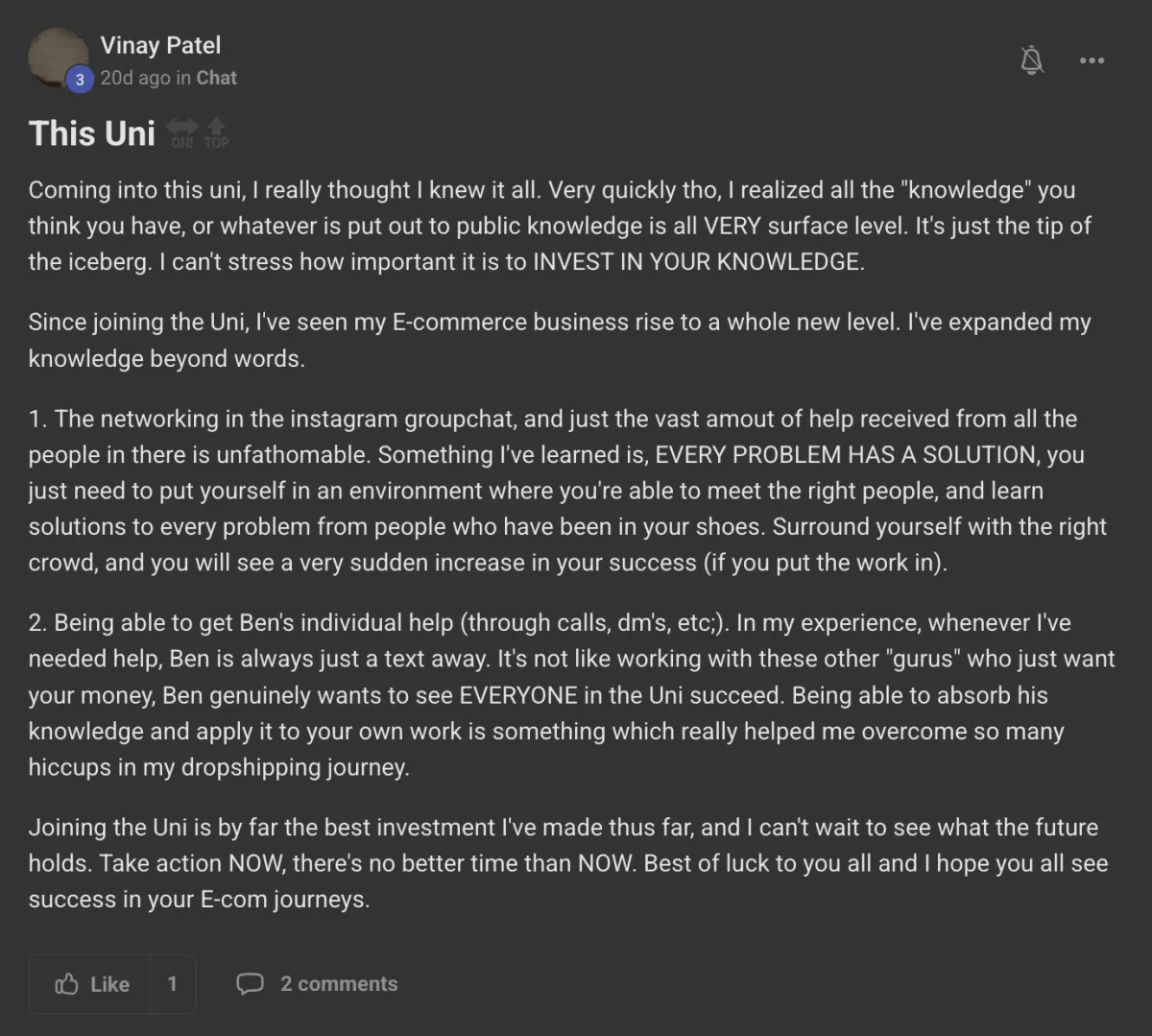Open the three-dot post options menu

[x=1092, y=60]
